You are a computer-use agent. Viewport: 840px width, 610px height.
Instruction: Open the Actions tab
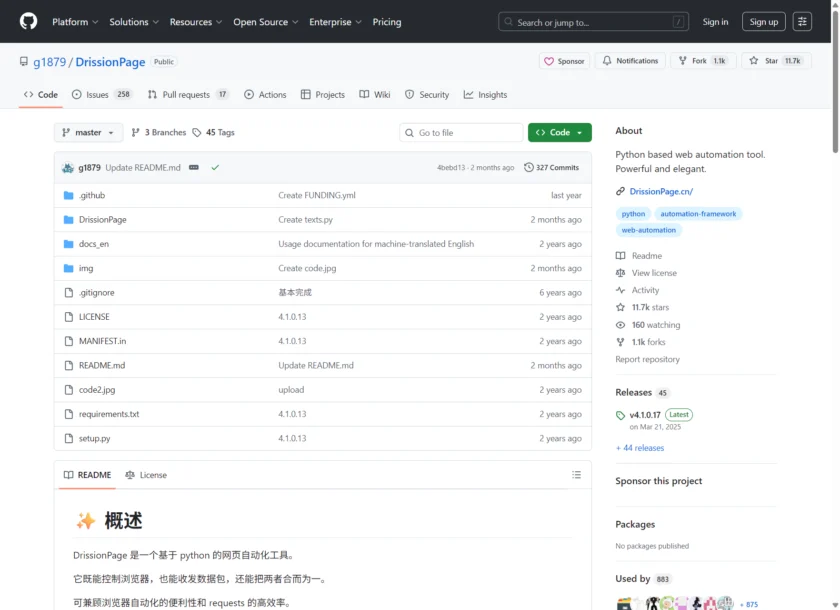pyautogui.click(x=265, y=94)
